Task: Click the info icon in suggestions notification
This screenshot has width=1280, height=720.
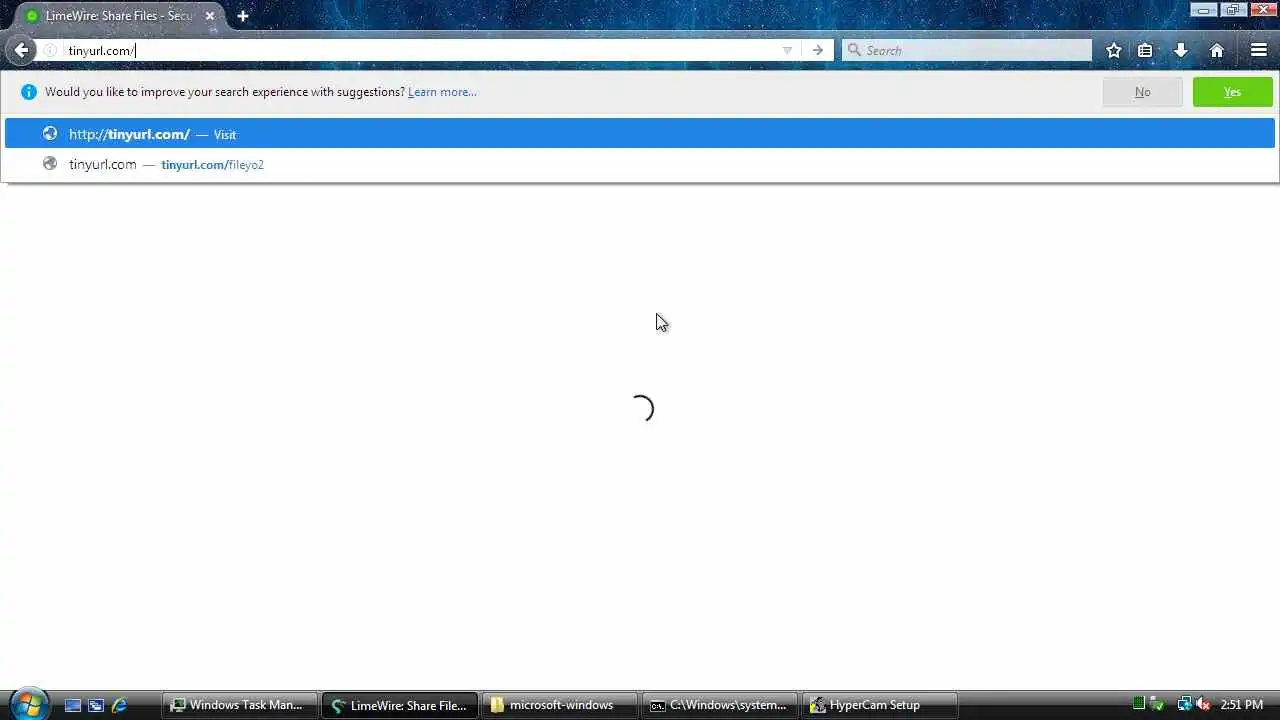Action: (28, 92)
